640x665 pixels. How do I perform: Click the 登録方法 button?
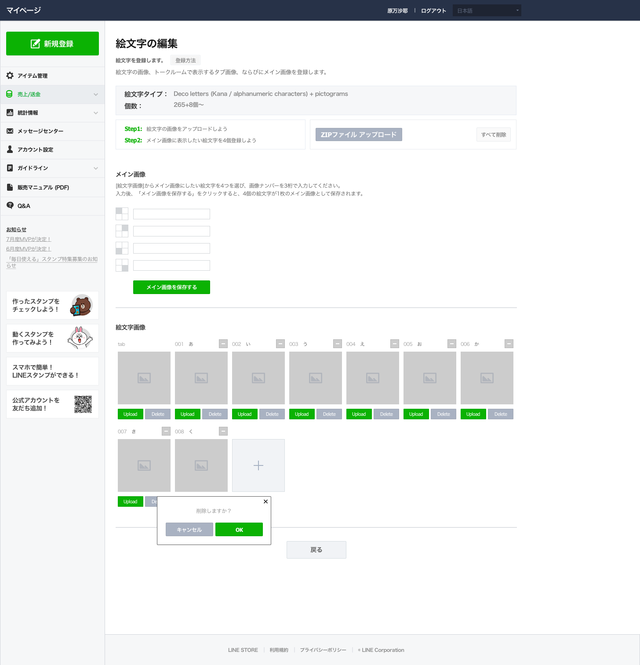click(x=185, y=60)
